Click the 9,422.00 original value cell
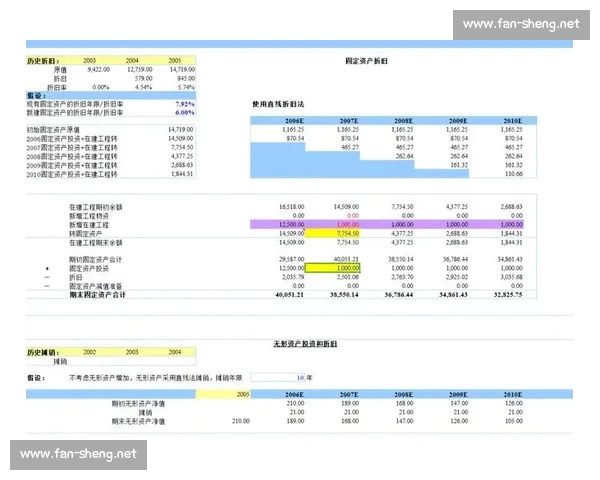600x480 pixels. [x=98, y=69]
